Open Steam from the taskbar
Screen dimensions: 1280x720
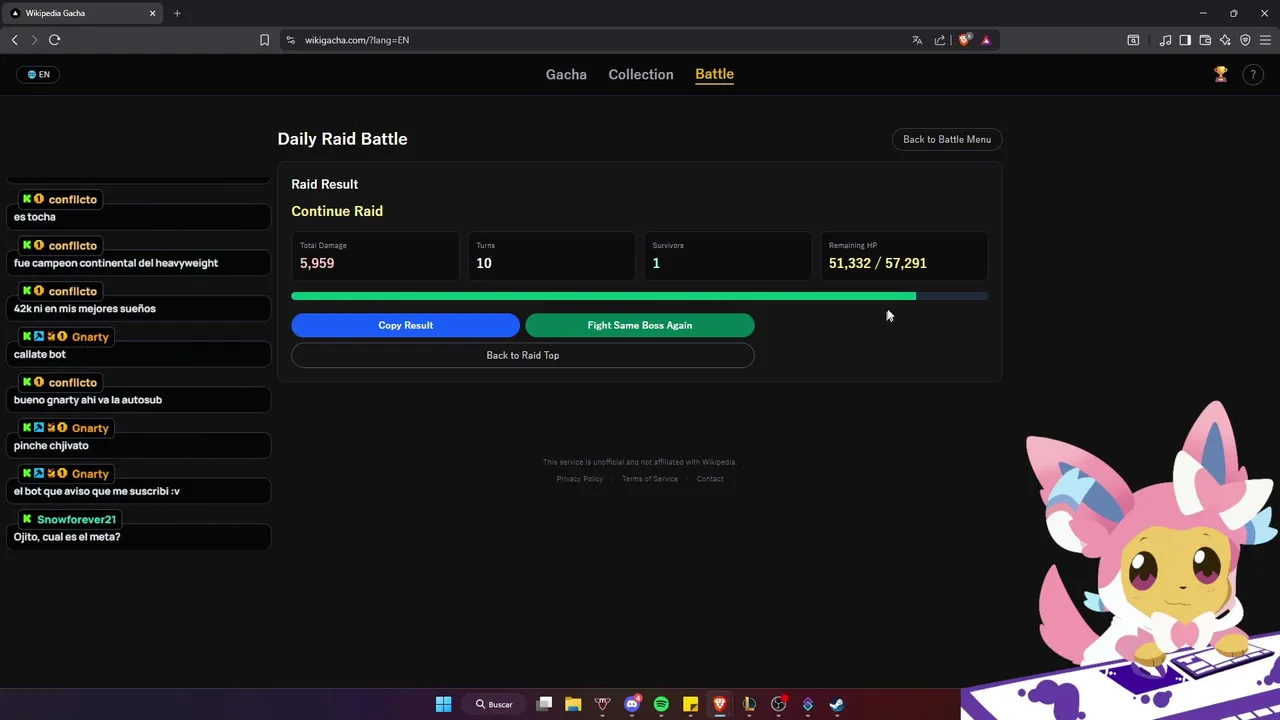[x=837, y=704]
